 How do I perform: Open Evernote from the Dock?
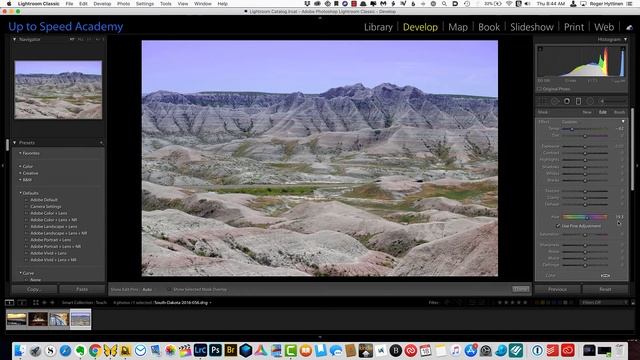(x=80, y=350)
